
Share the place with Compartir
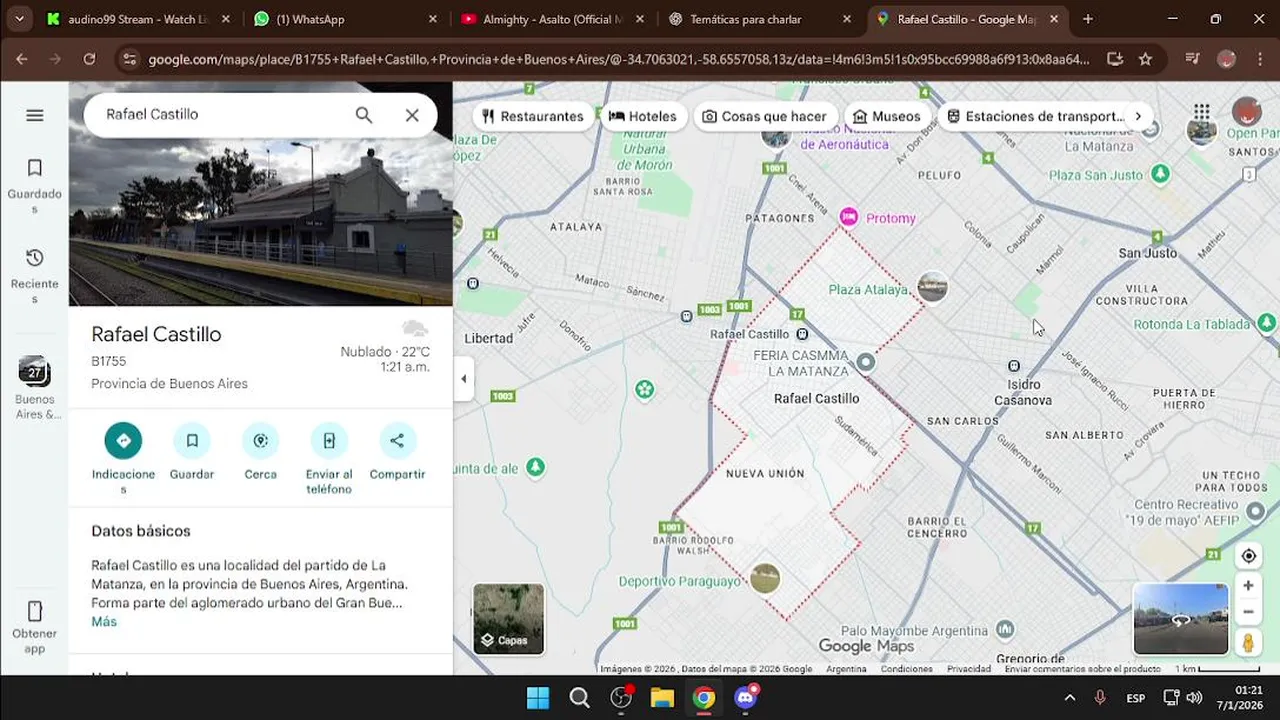397,440
